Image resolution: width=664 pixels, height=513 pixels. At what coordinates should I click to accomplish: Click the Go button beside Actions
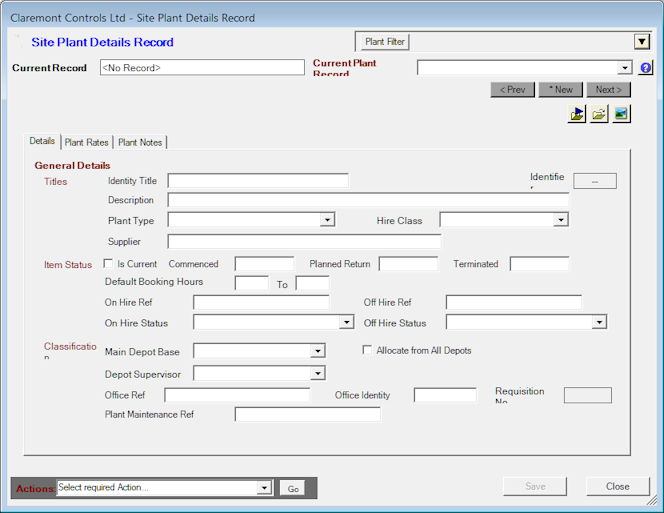click(293, 488)
